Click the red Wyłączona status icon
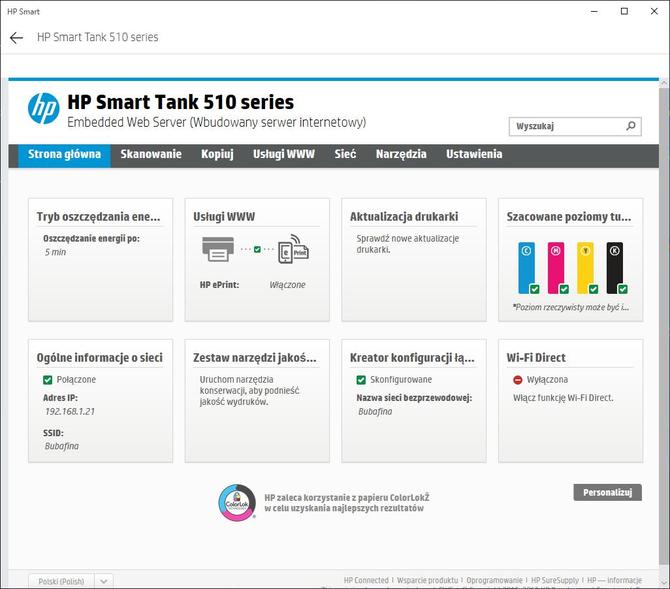 pos(517,380)
